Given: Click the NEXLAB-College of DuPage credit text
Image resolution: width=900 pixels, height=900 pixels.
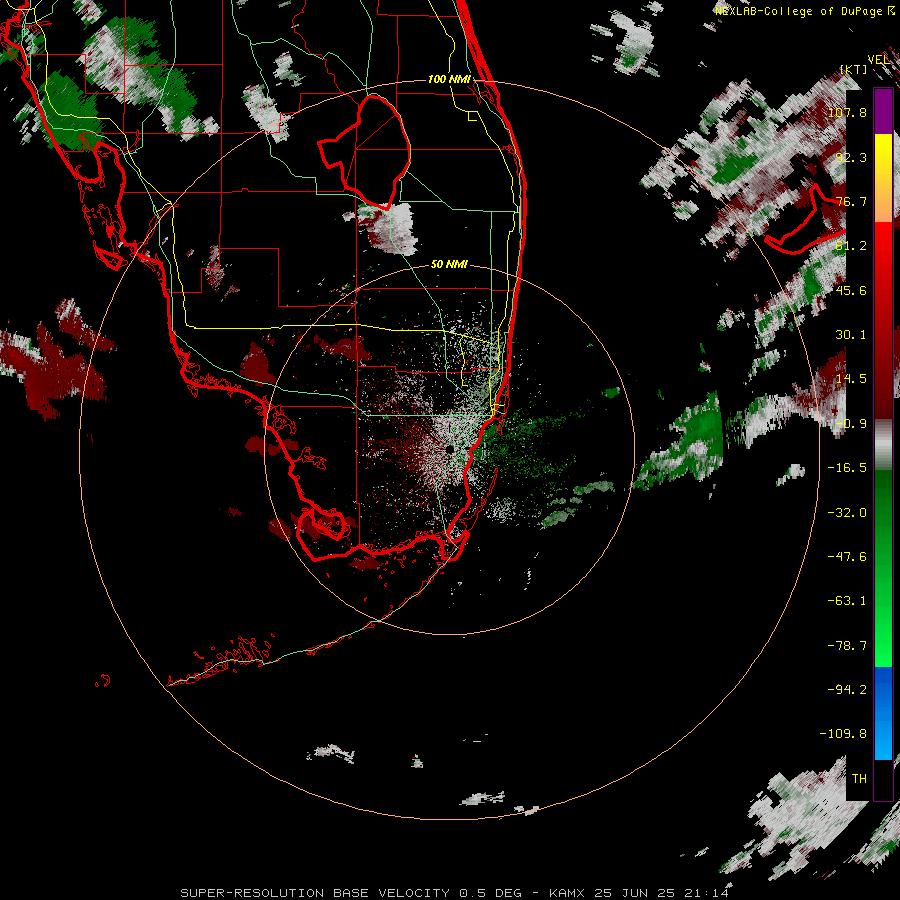Looking at the screenshot, I should tap(804, 11).
